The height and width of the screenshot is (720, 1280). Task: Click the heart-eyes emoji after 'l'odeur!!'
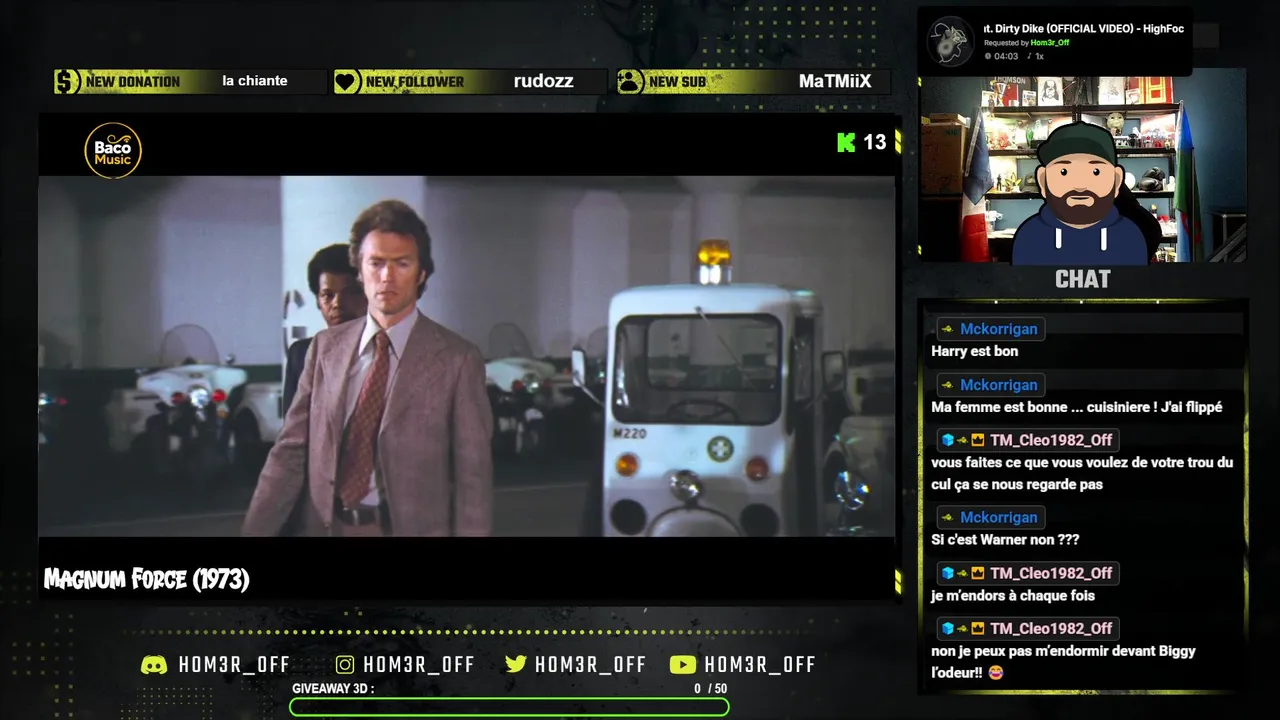[995, 673]
